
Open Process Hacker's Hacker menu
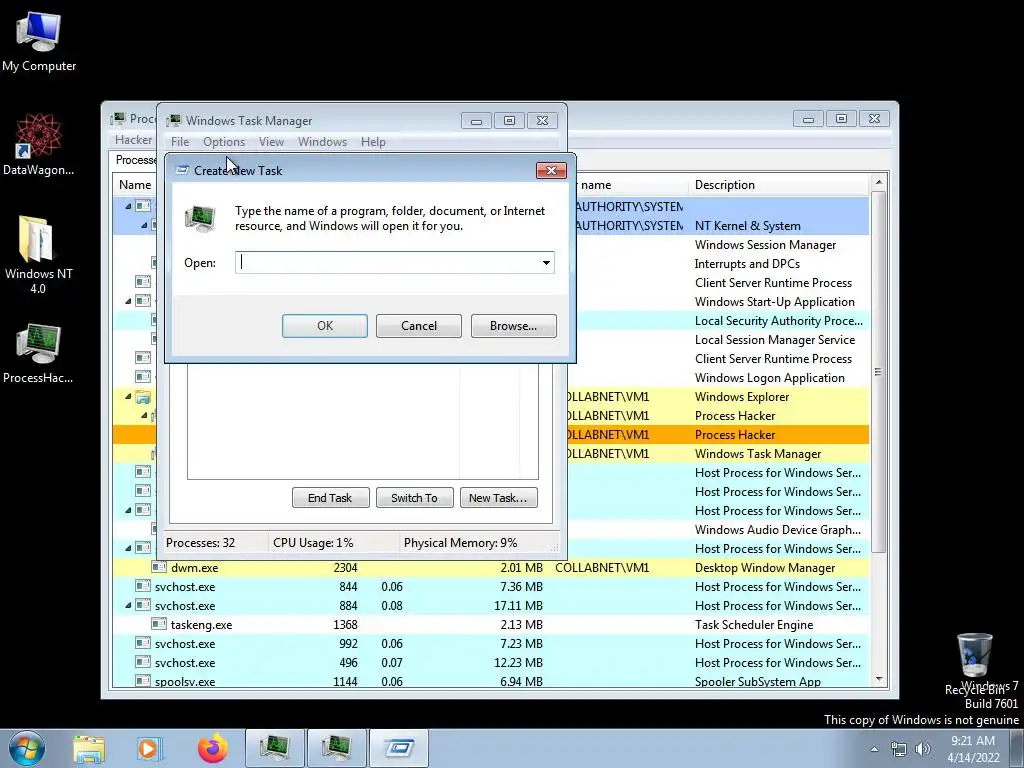tap(133, 140)
